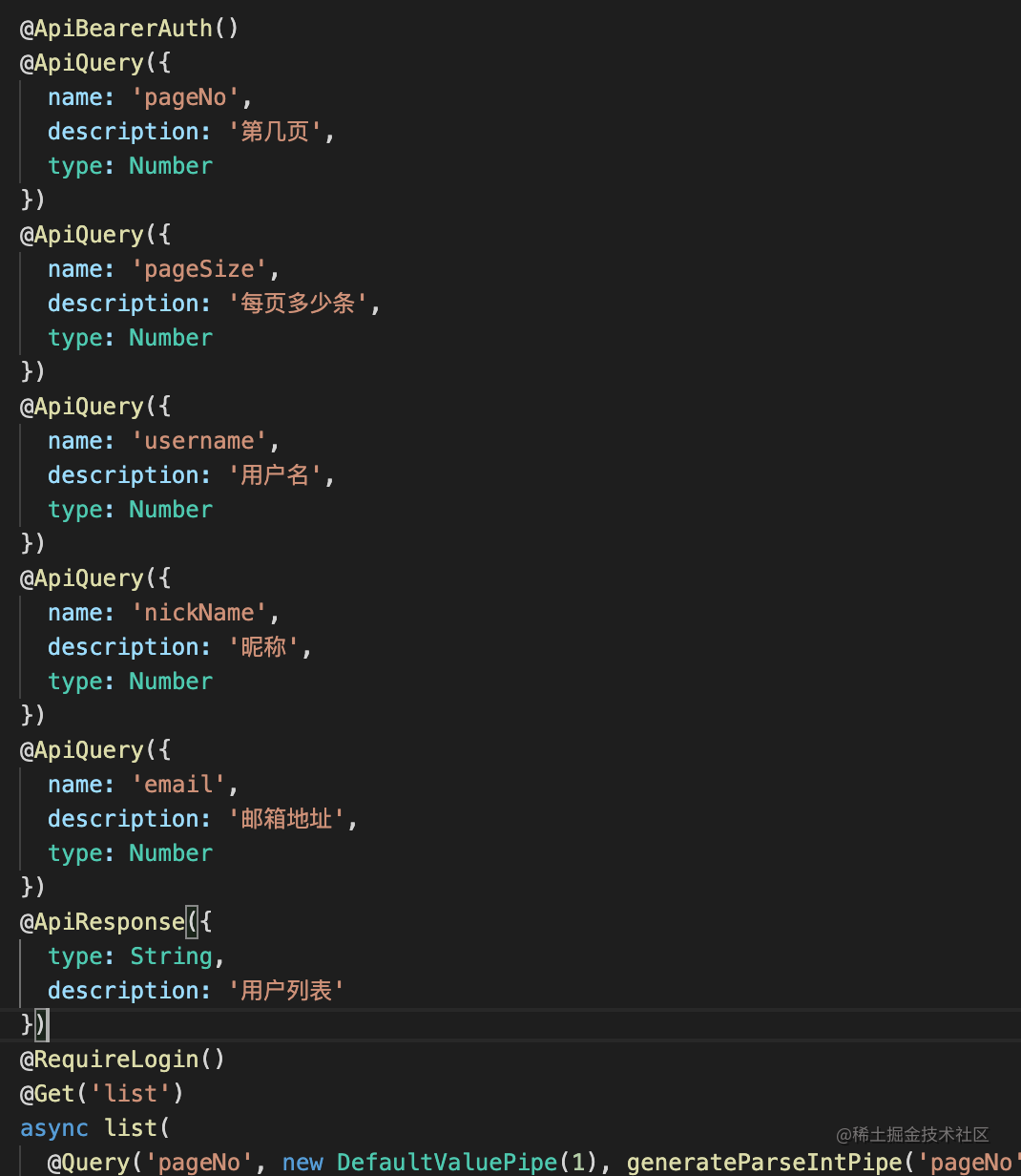Click the generateParseIntPipe function call
Viewport: 1021px width, 1176px height.
763,1163
